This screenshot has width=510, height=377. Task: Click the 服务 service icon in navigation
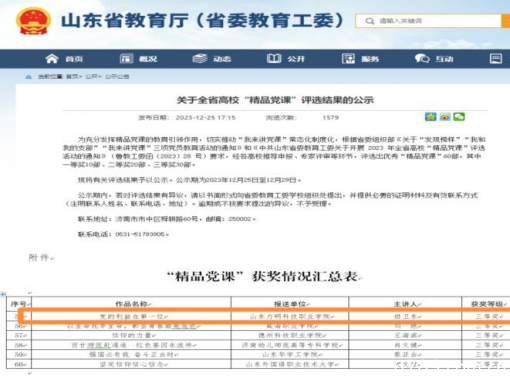click(348, 59)
